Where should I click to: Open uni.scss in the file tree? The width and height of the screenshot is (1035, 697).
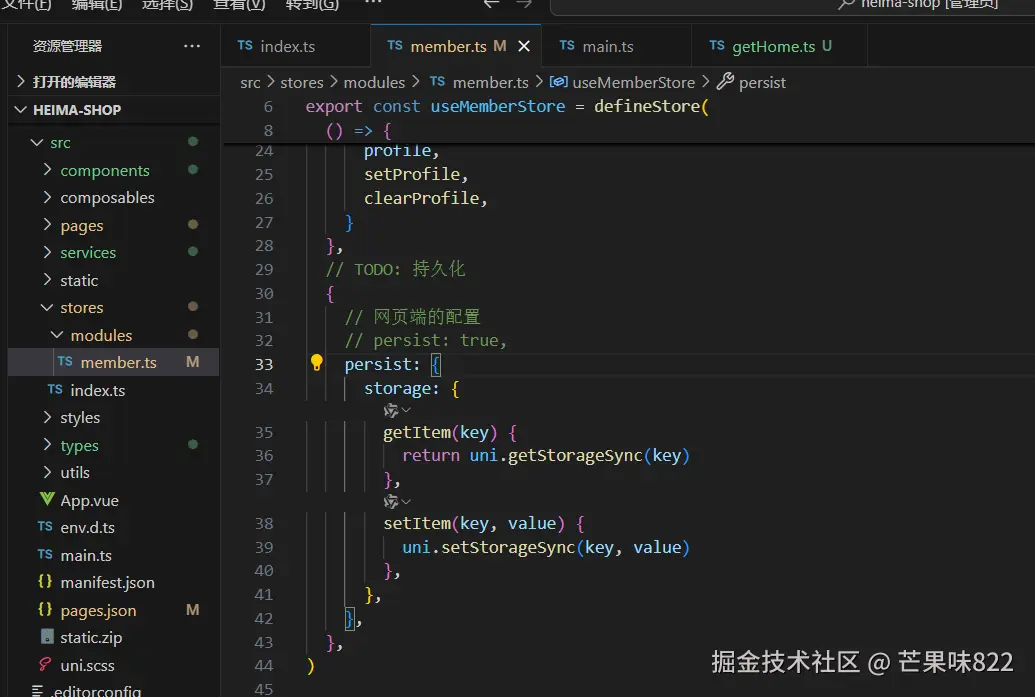114,665
